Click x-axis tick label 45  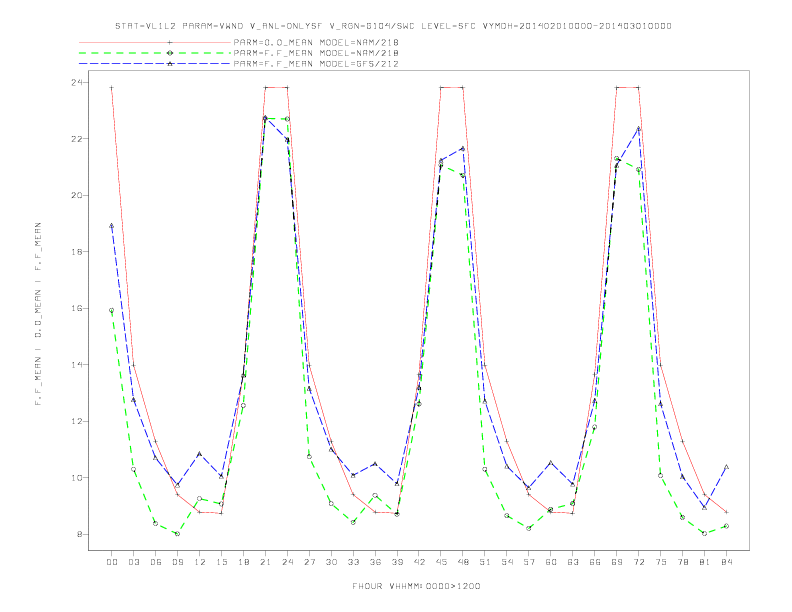(441, 562)
